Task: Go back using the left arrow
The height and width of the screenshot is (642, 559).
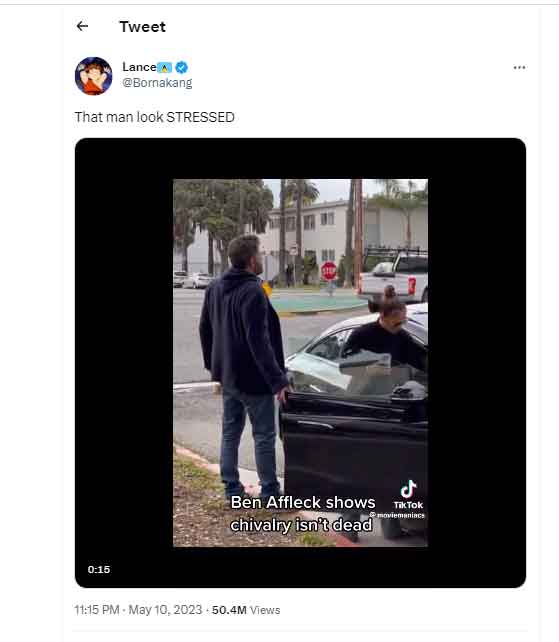Action: [x=82, y=26]
